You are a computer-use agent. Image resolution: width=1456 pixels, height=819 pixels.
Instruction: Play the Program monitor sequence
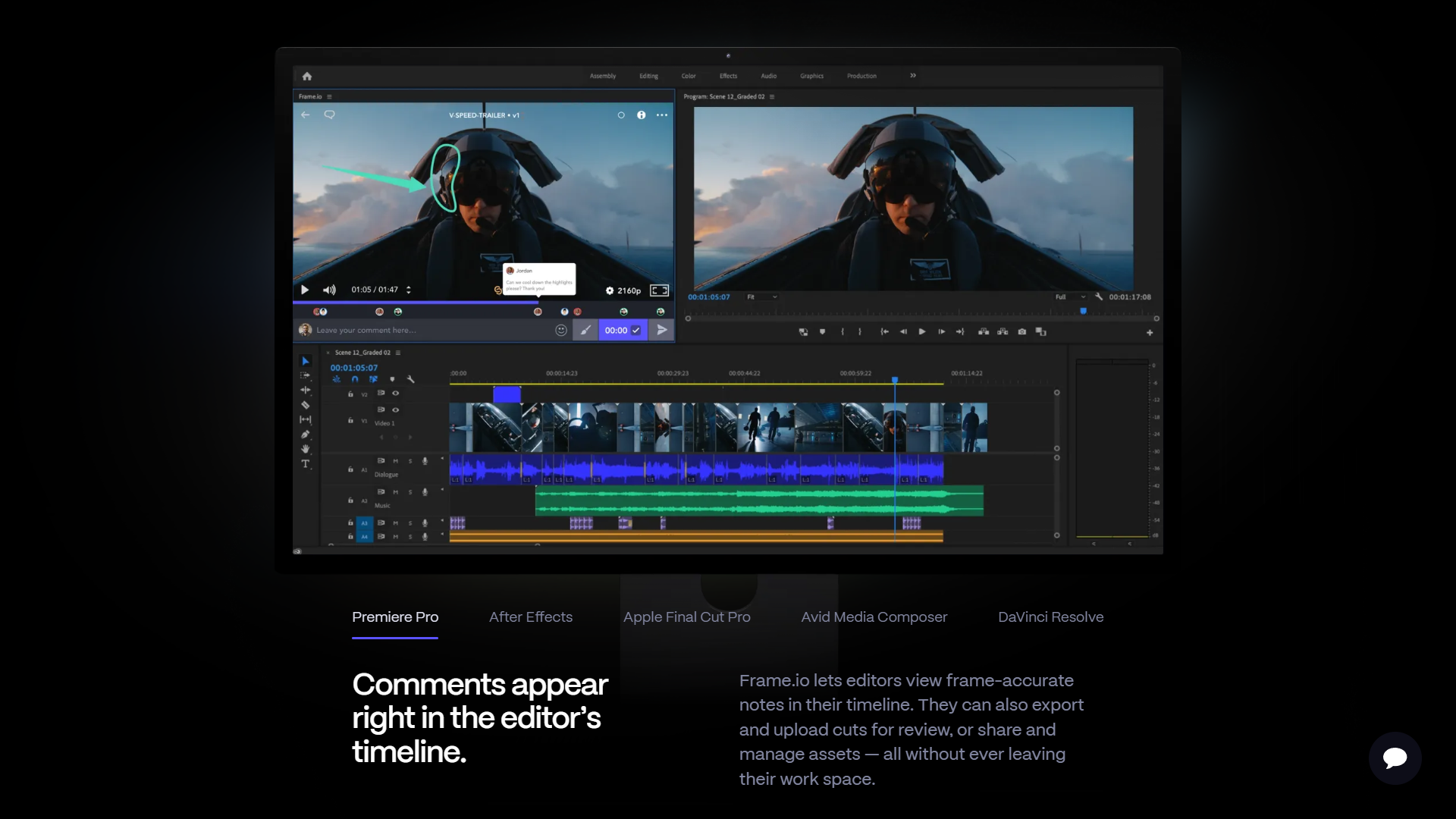922,331
